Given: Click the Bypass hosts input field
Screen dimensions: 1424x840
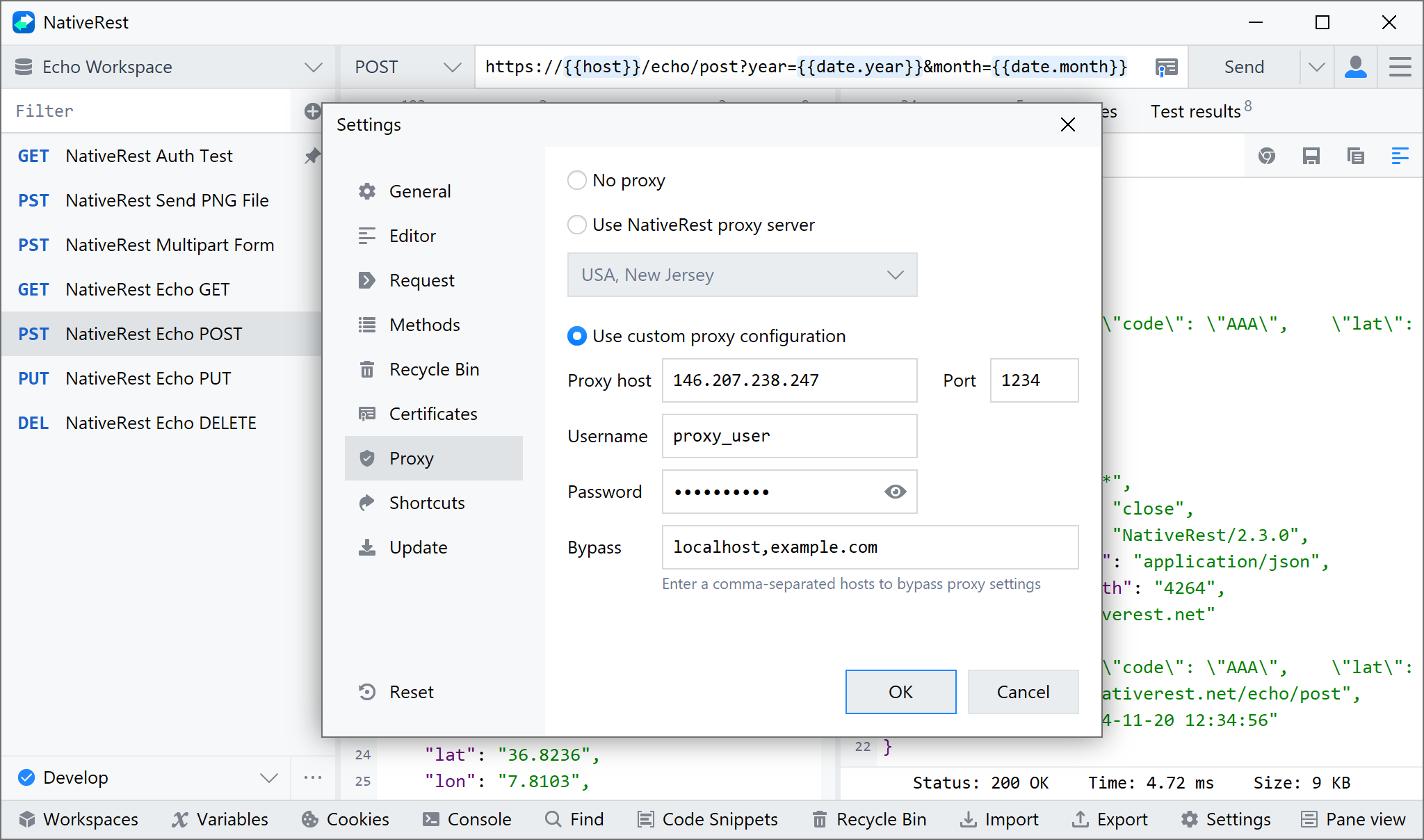Looking at the screenshot, I should coord(869,547).
